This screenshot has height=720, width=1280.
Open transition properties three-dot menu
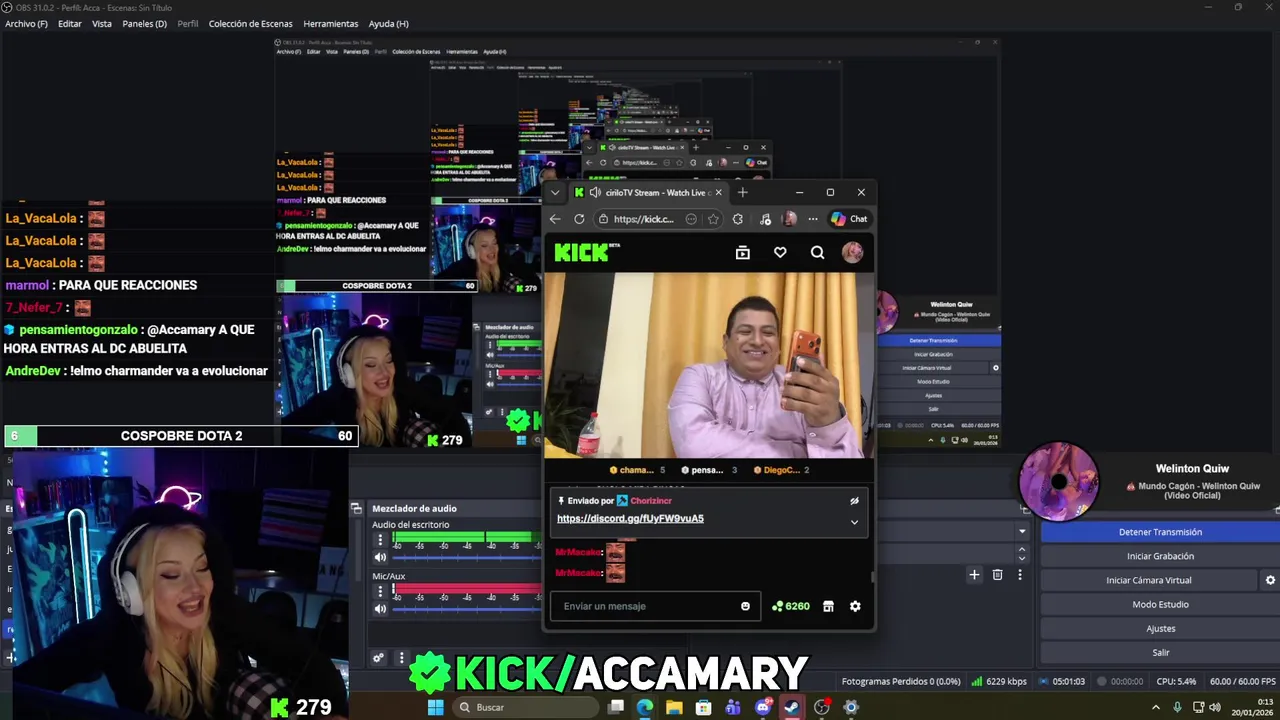[1020, 575]
